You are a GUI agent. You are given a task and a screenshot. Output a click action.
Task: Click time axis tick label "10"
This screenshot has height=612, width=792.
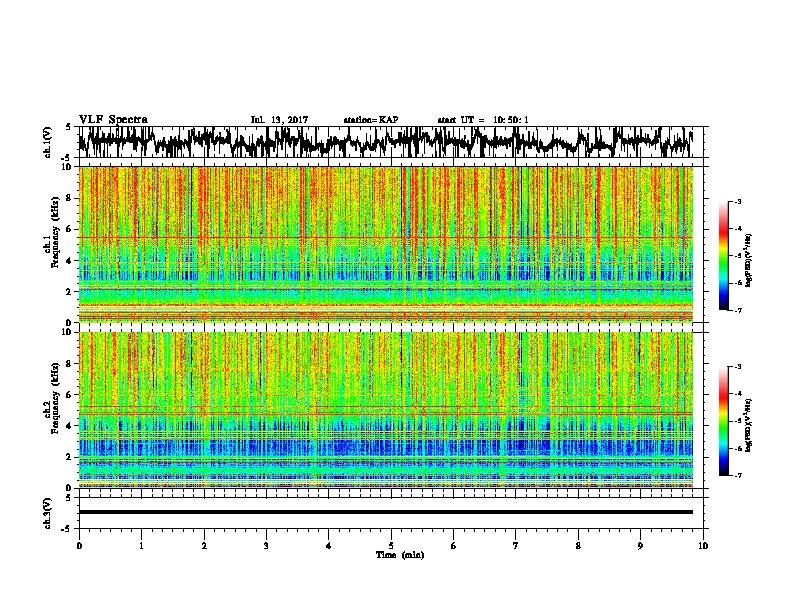pos(703,546)
